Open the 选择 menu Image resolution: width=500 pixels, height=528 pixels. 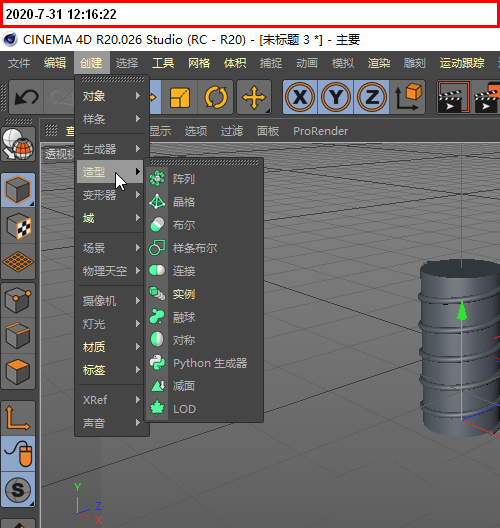pos(127,63)
